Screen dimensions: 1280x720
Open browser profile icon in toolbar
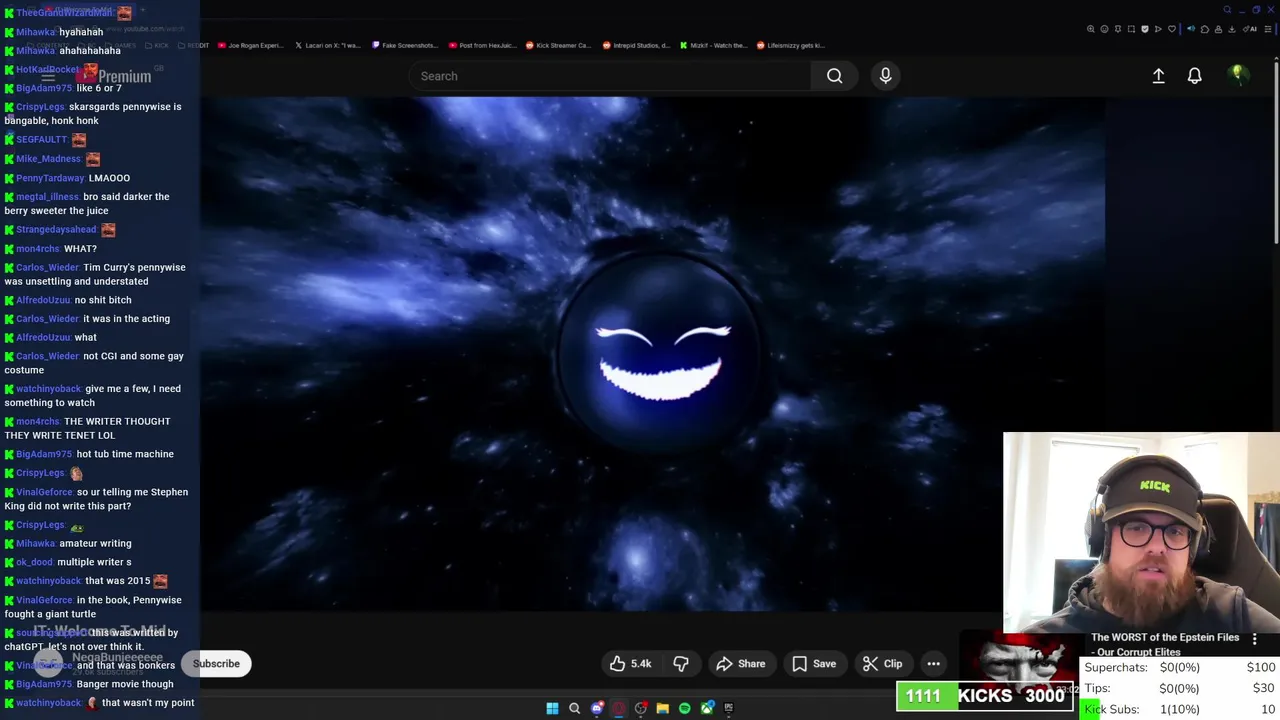tap(1218, 29)
